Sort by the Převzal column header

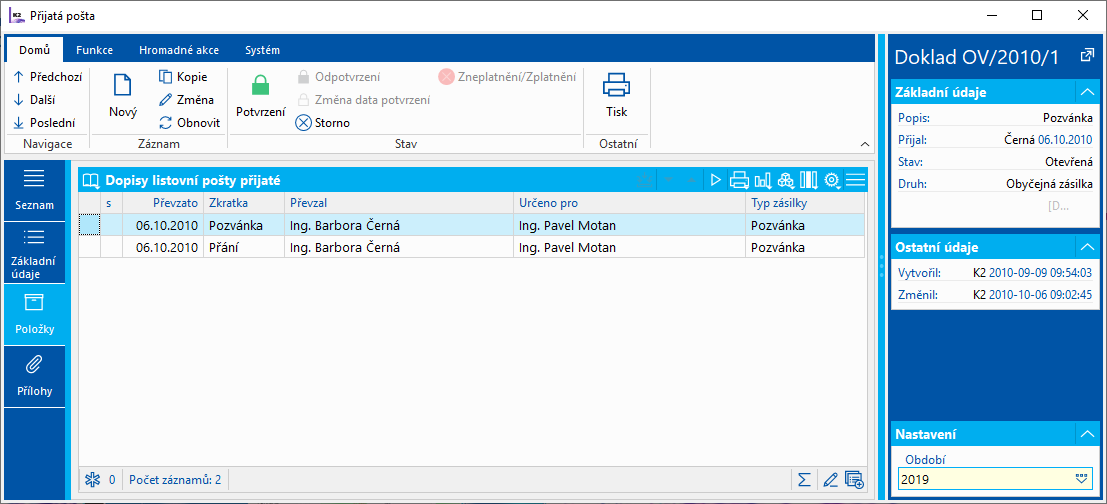[399, 203]
